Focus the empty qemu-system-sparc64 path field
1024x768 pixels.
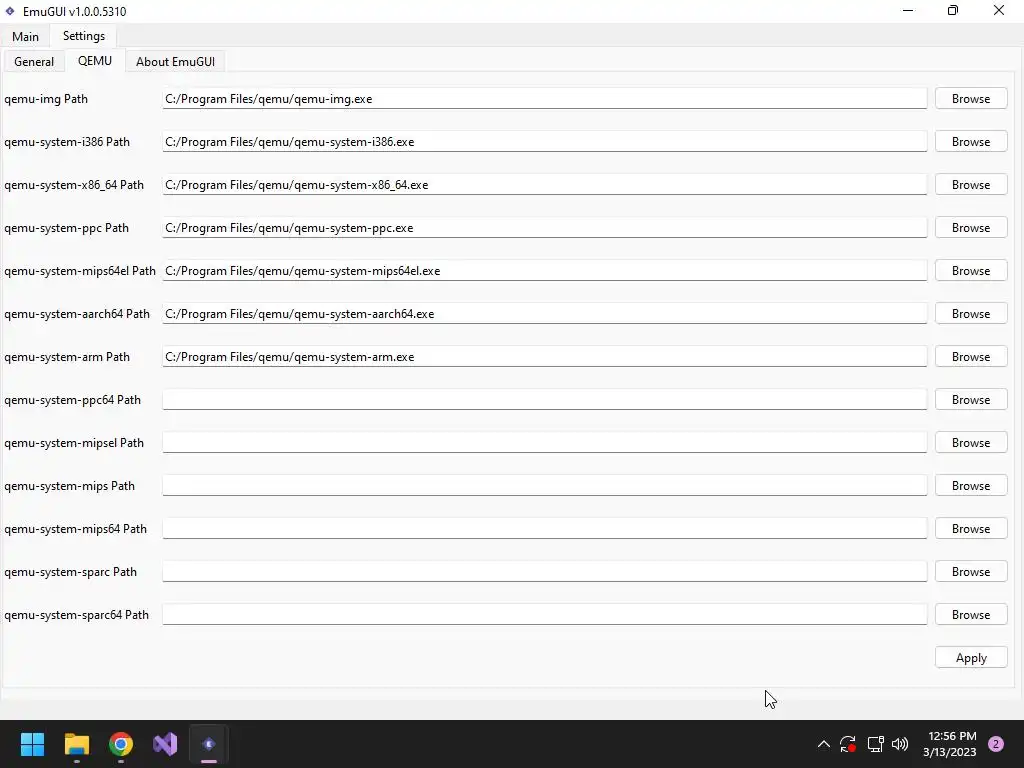[x=545, y=615]
